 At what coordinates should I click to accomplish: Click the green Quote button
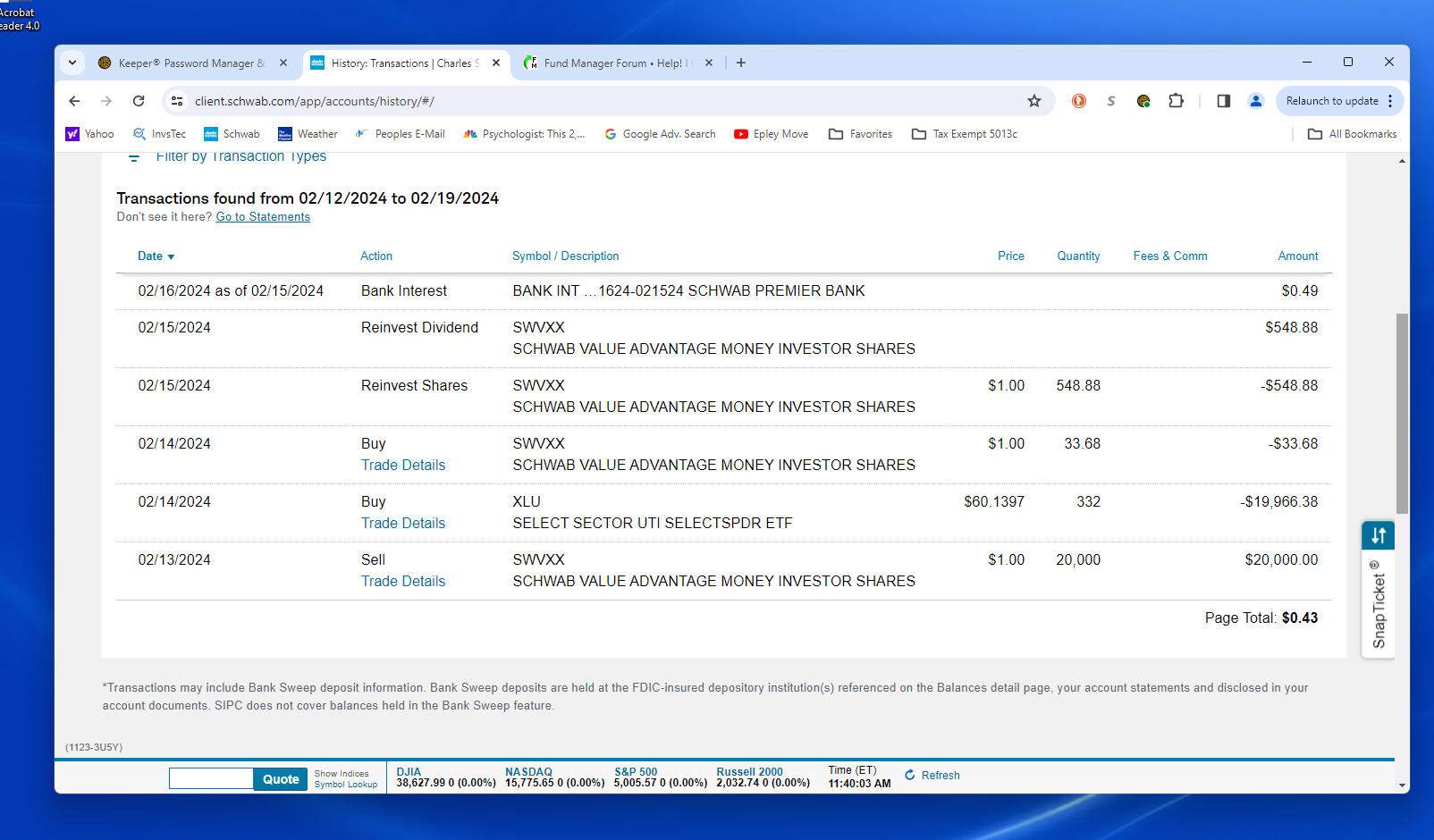[x=281, y=779]
